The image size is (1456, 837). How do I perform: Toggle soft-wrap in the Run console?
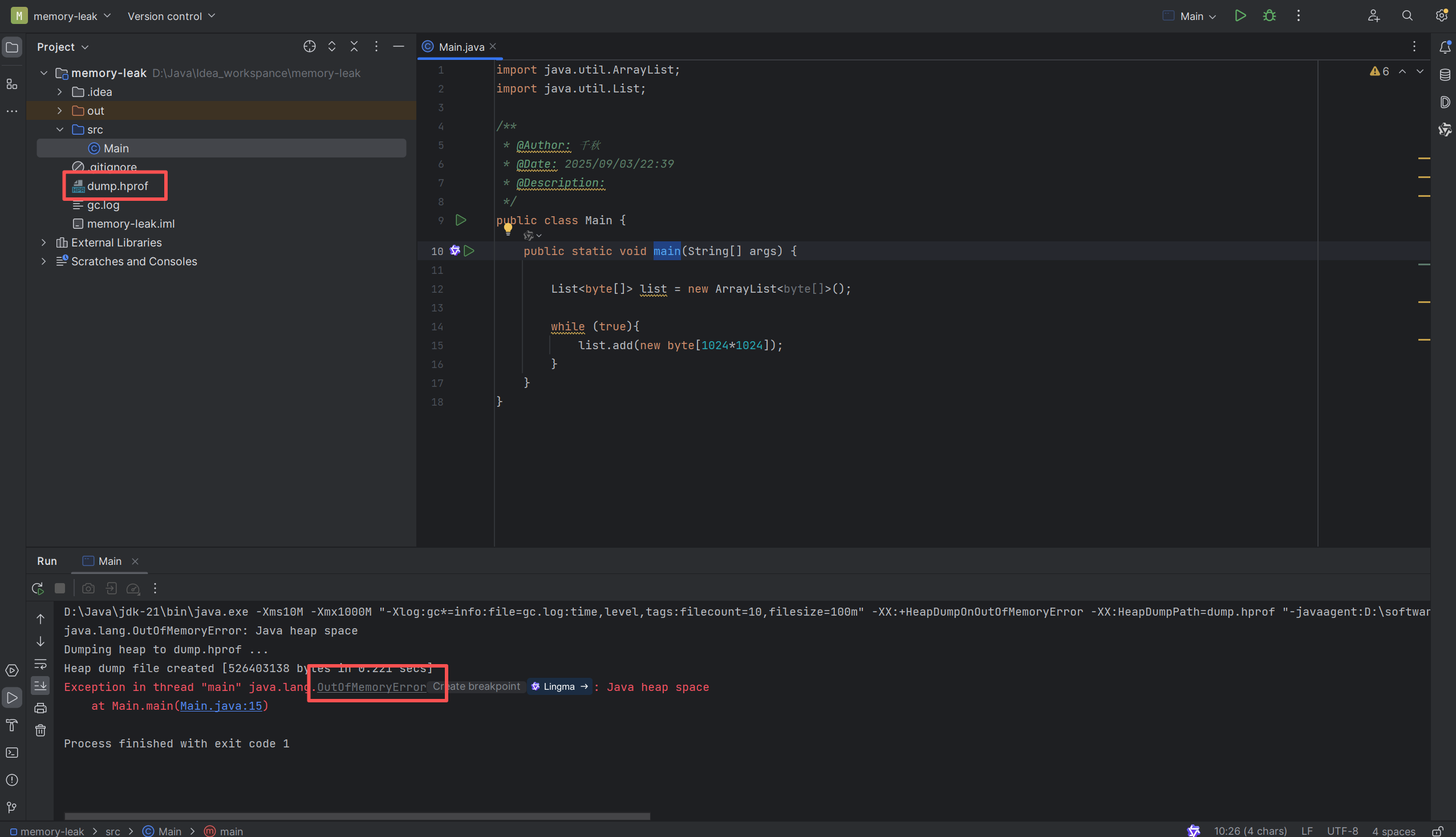[40, 664]
